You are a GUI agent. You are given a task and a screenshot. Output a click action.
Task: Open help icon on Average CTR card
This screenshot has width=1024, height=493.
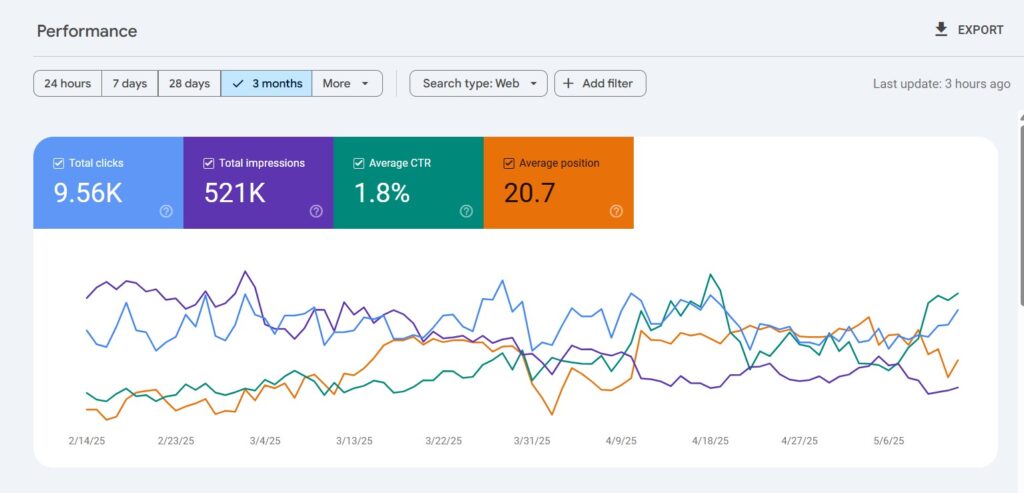(x=466, y=211)
